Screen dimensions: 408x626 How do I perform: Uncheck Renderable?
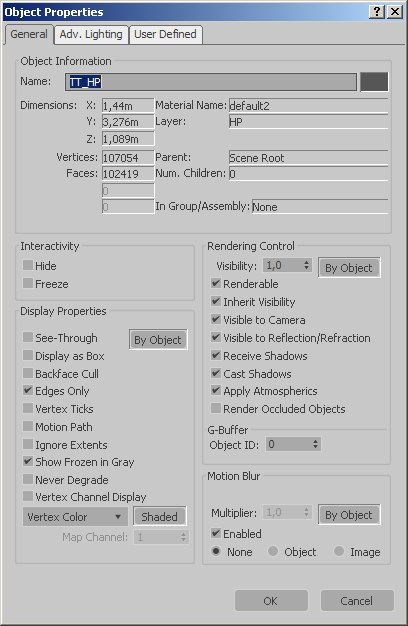216,283
